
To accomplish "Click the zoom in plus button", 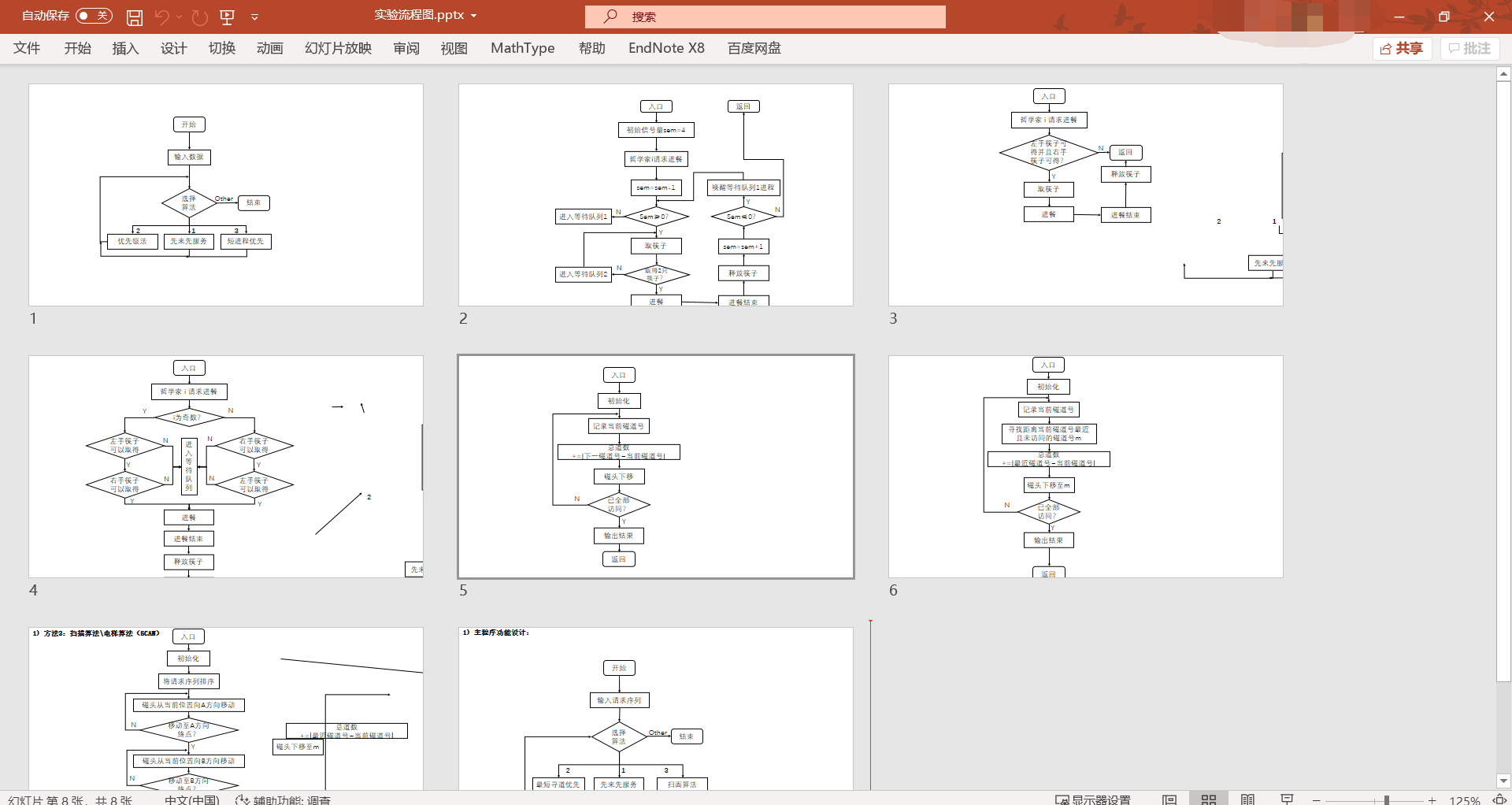I will pyautogui.click(x=1432, y=800).
